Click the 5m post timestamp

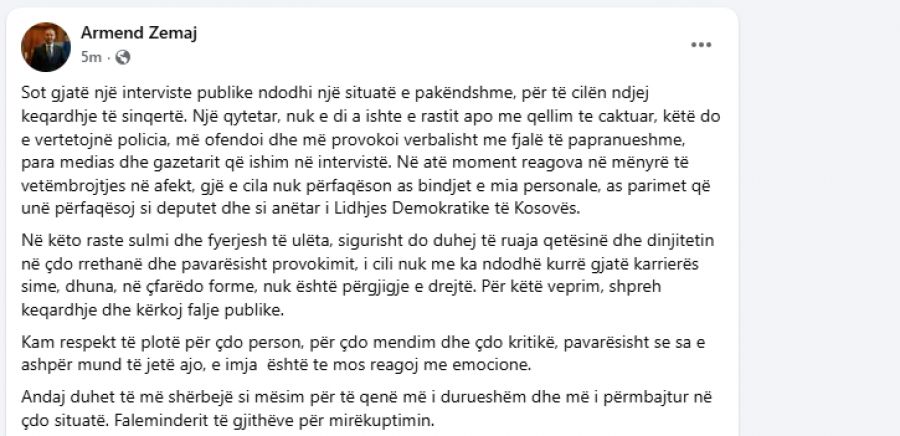point(89,56)
